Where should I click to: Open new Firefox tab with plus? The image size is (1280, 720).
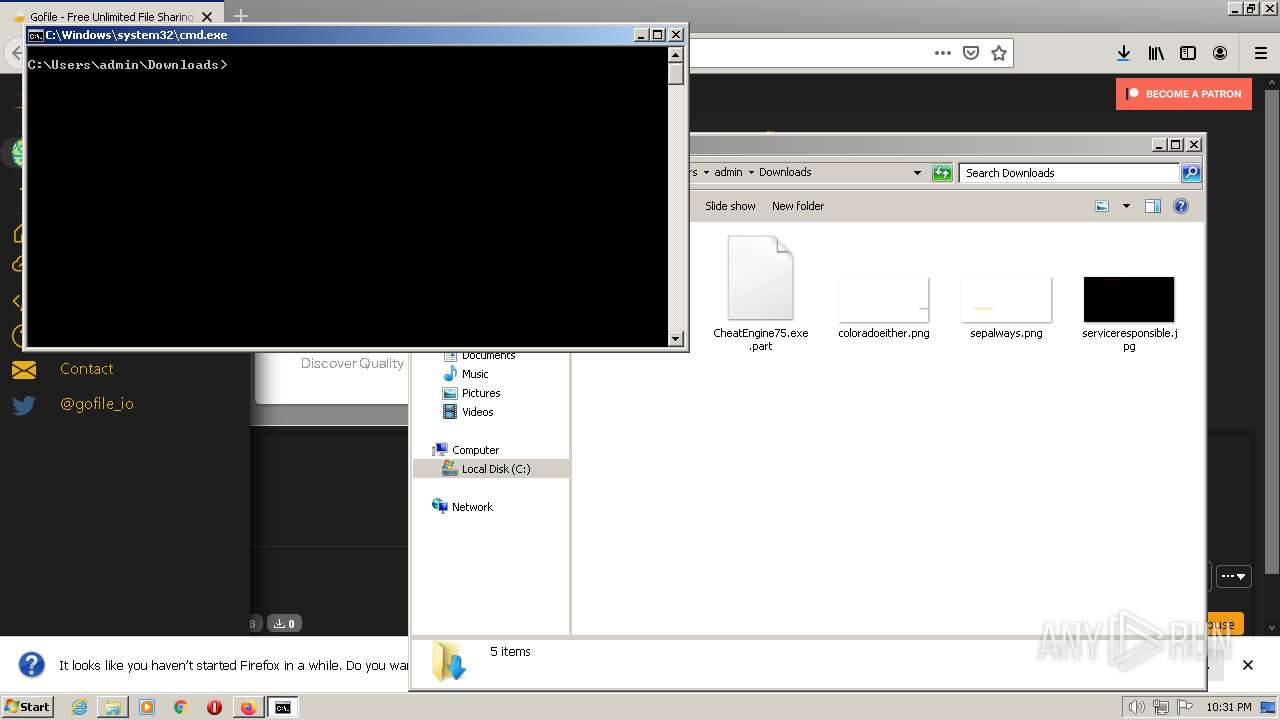point(241,16)
